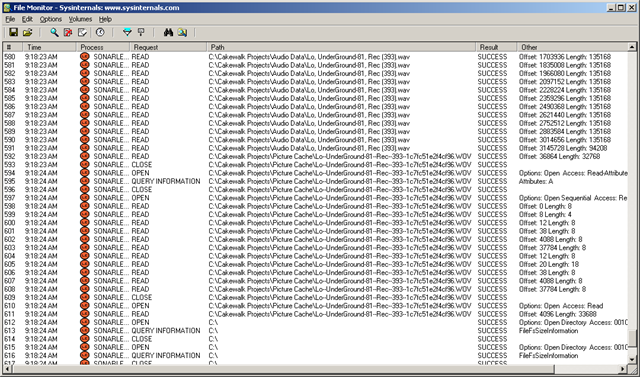Click 'Offset: 0 Length: 8' in row 598
This screenshot has height=377, width=640.
(545, 206)
